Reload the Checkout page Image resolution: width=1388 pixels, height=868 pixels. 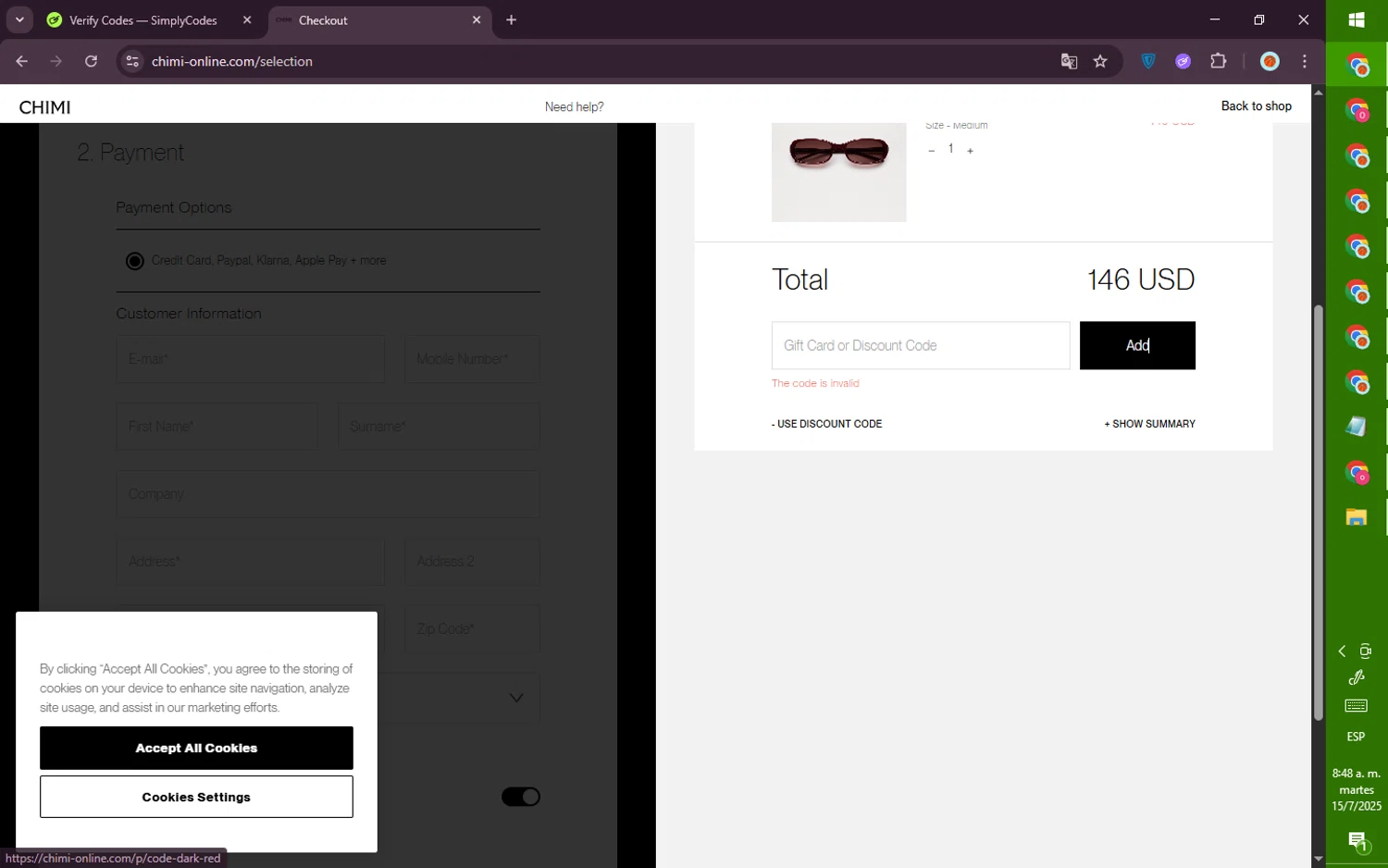91,61
